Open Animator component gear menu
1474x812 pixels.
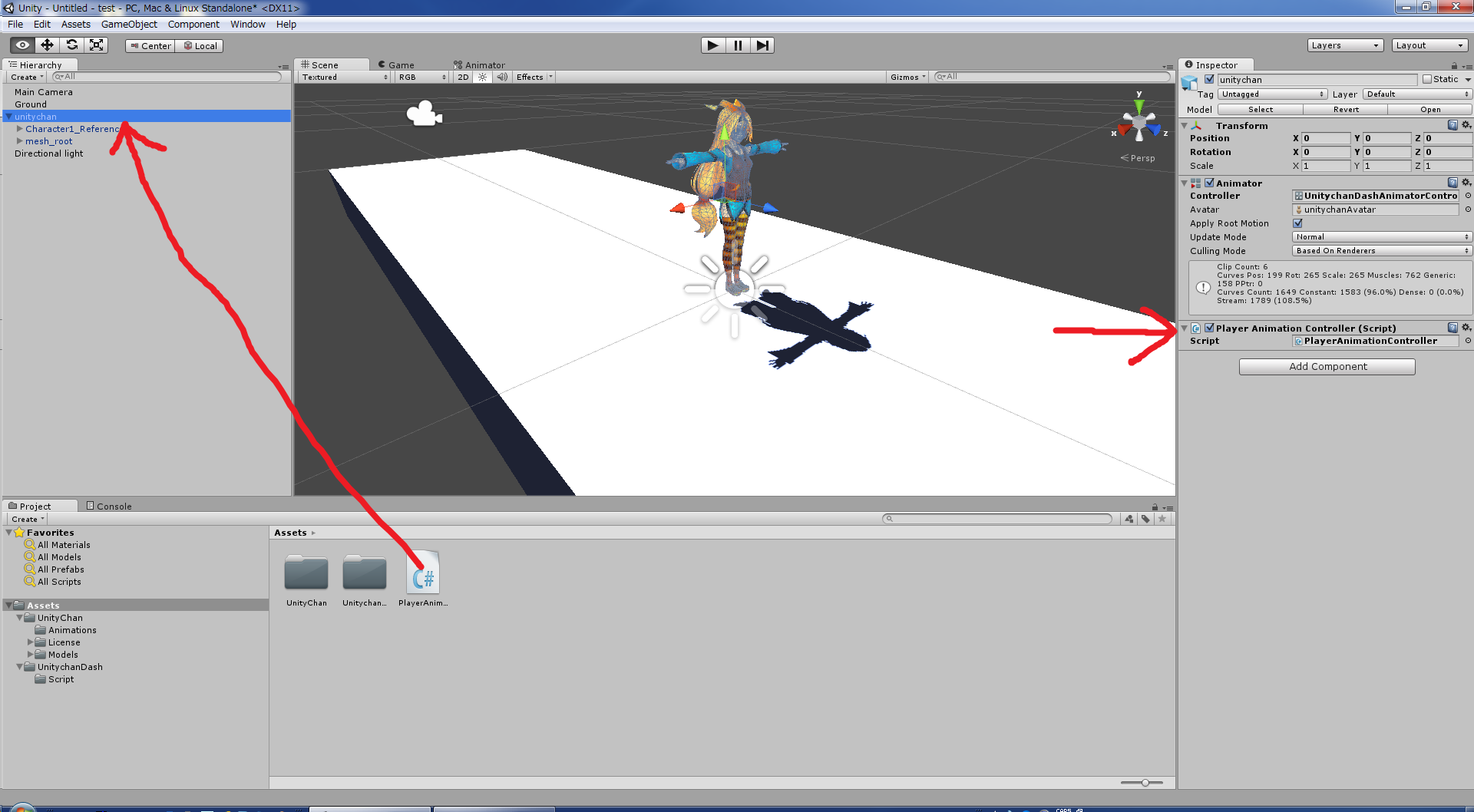1466,183
